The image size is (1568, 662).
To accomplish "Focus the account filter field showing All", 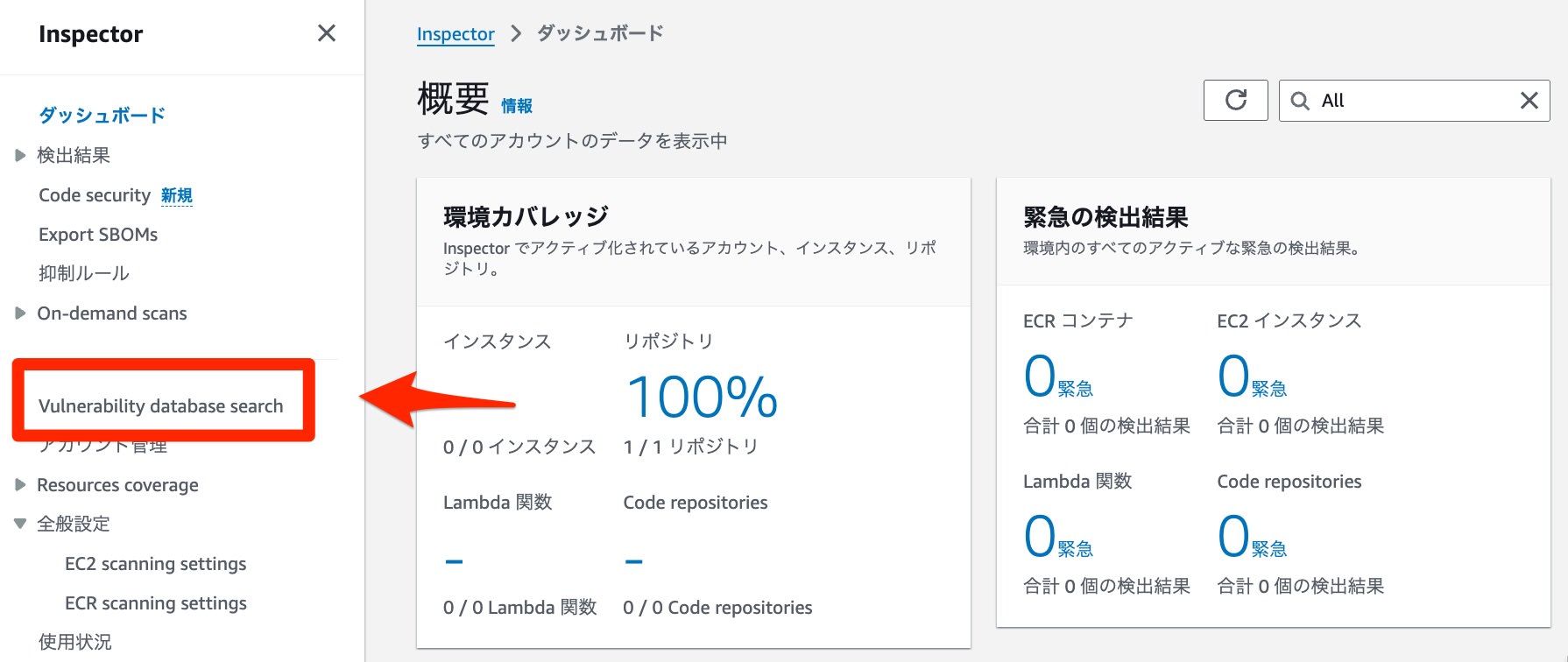I will [x=1414, y=101].
